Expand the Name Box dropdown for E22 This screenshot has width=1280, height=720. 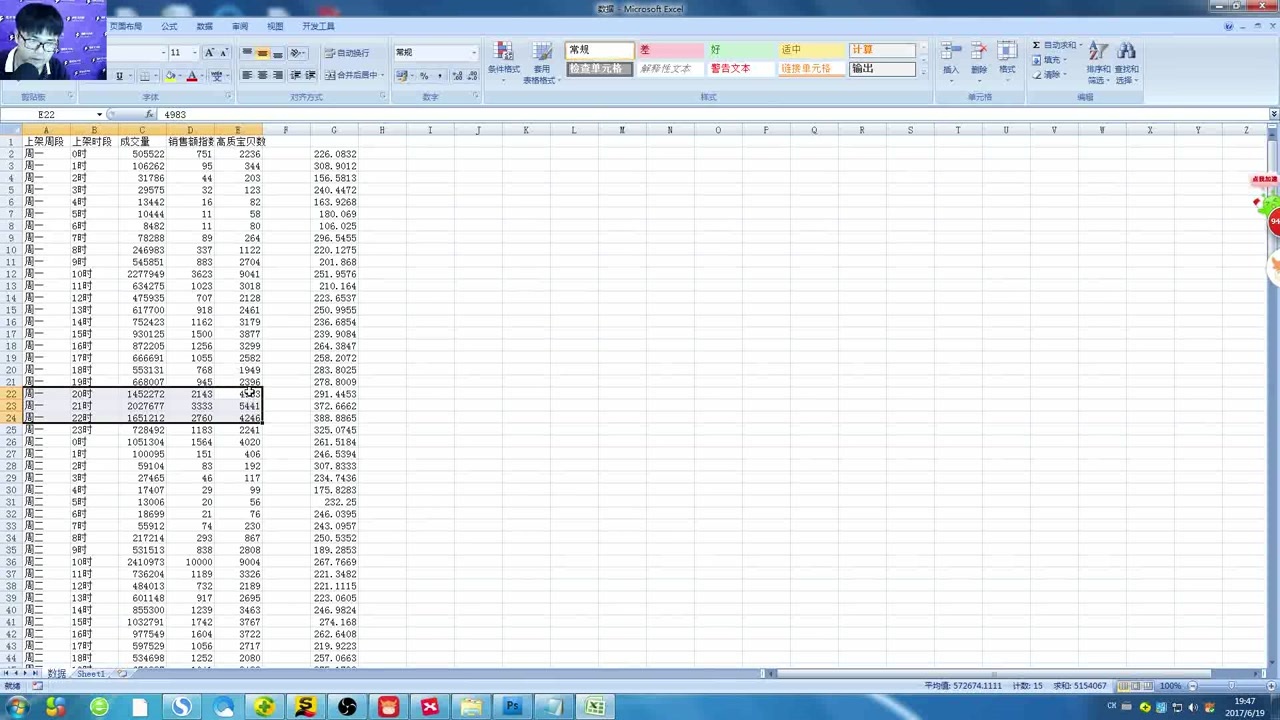[x=99, y=115]
